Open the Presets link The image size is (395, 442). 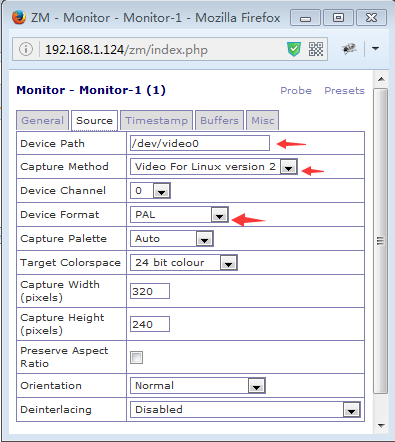point(344,91)
